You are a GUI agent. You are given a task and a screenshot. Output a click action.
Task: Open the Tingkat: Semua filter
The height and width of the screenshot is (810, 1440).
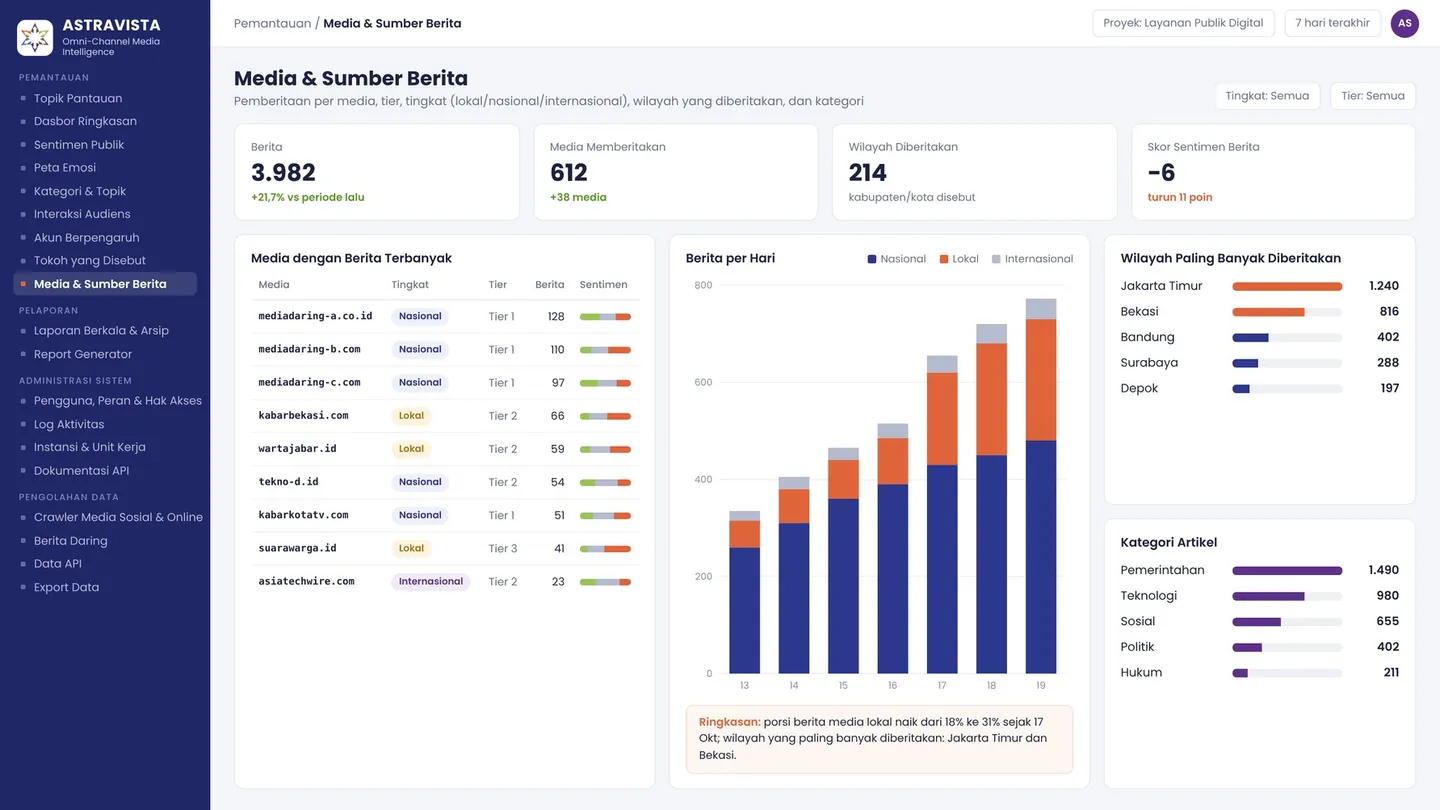point(1267,96)
